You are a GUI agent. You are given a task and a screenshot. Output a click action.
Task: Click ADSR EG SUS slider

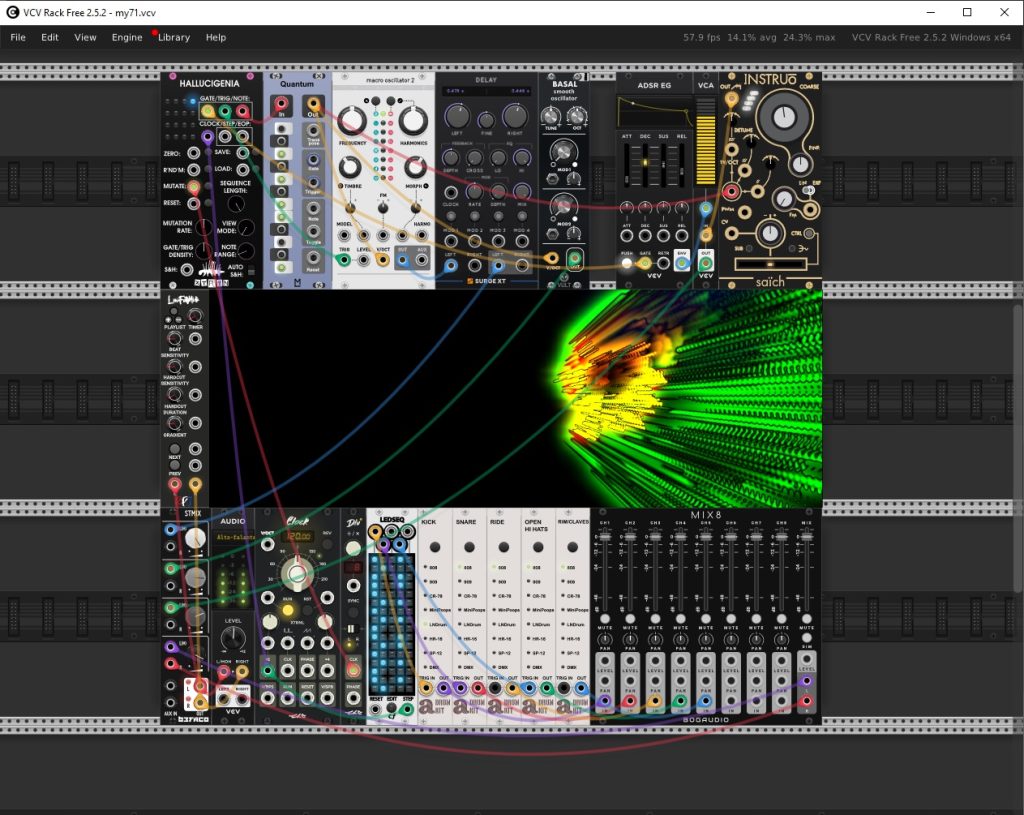664,164
